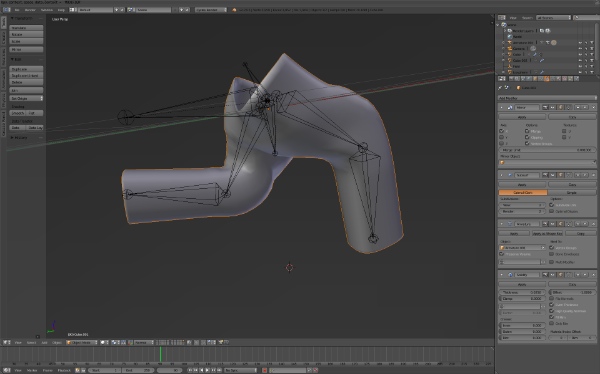Toggle Subdivide UVs checkbox in Subsurf modifier
Image resolution: width=600 pixels, height=374 pixels.
(551, 205)
